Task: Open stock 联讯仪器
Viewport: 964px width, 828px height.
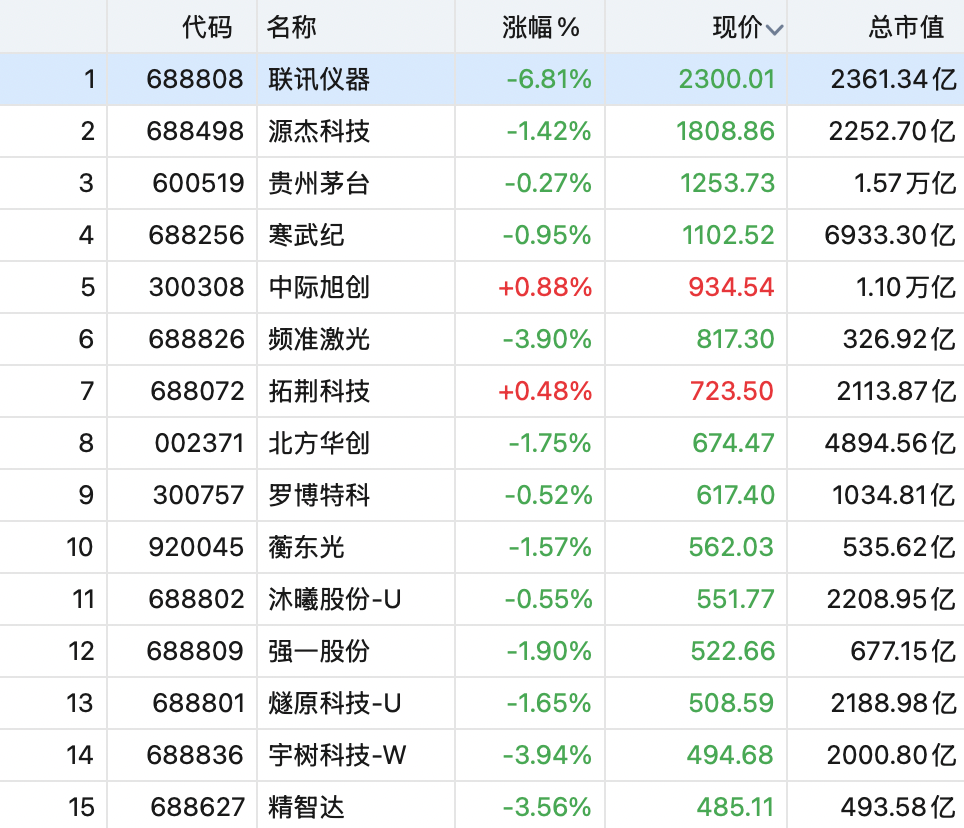Action: 319,79
